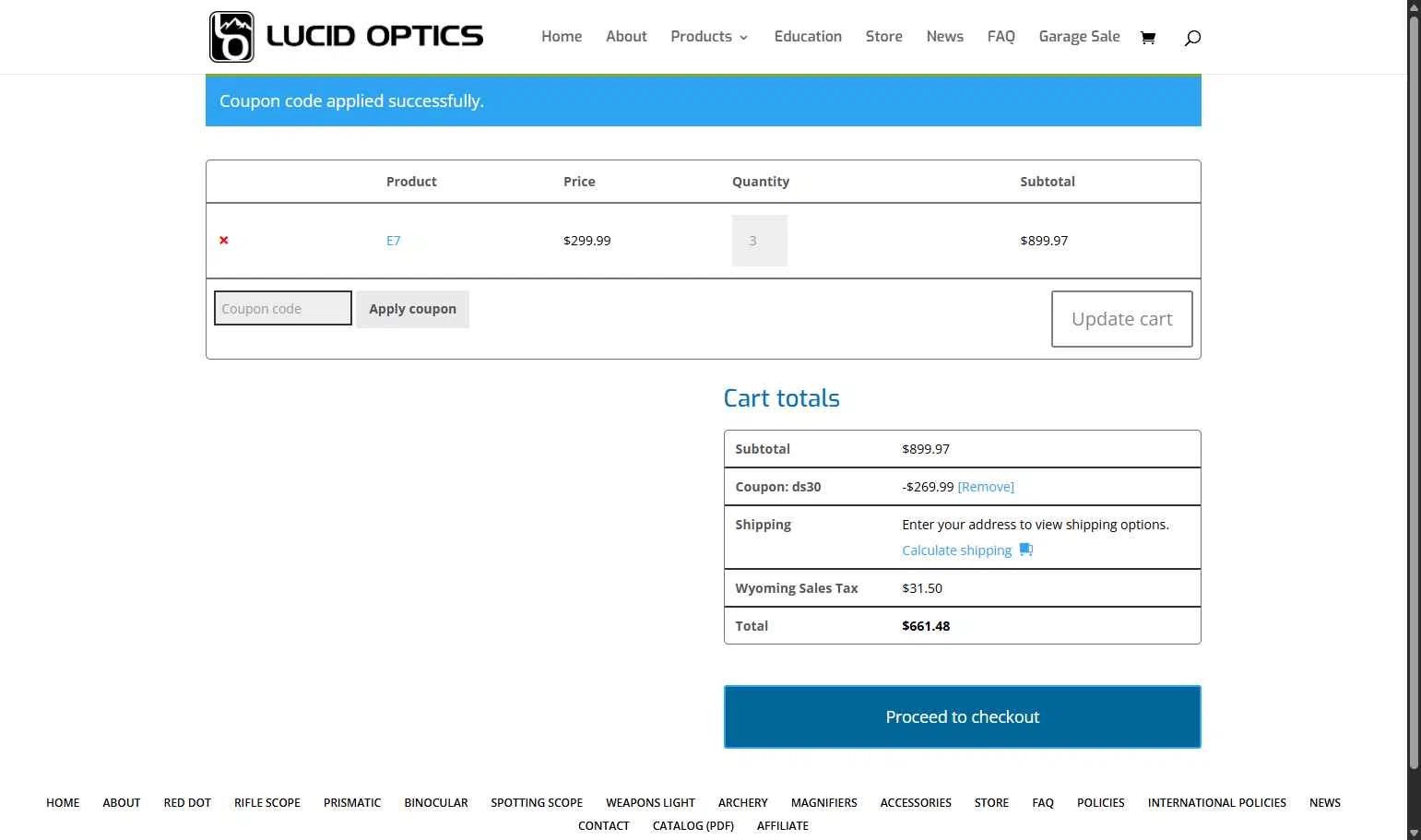Remove E7 item with red X

[224, 241]
